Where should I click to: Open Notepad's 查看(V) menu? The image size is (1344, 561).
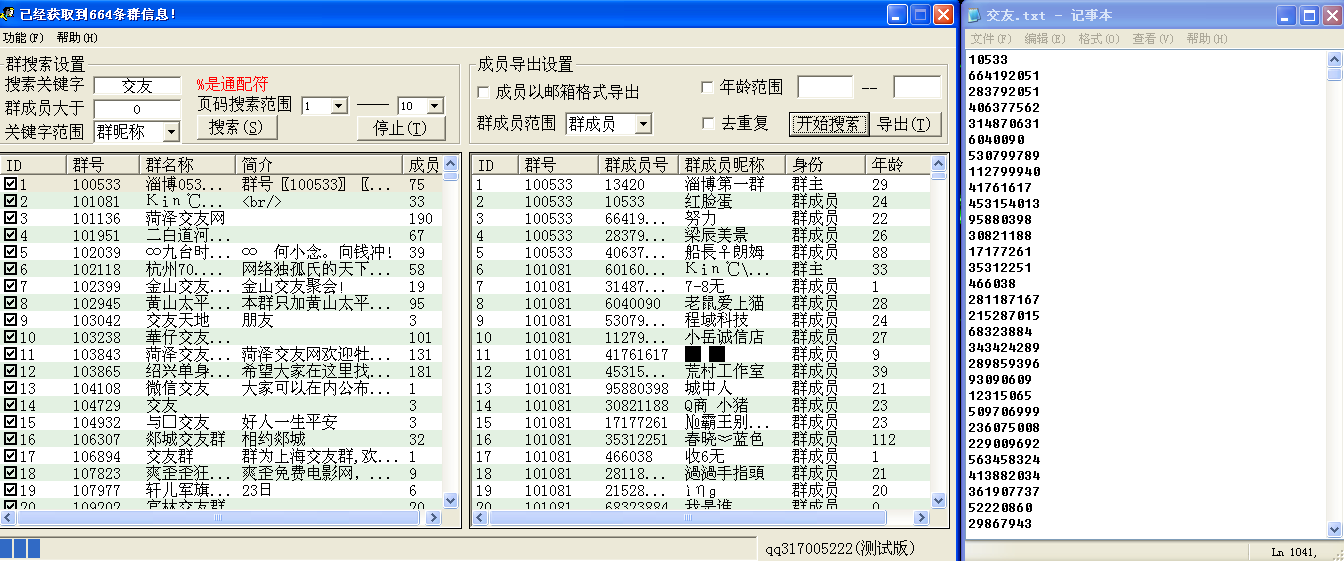click(x=1152, y=38)
